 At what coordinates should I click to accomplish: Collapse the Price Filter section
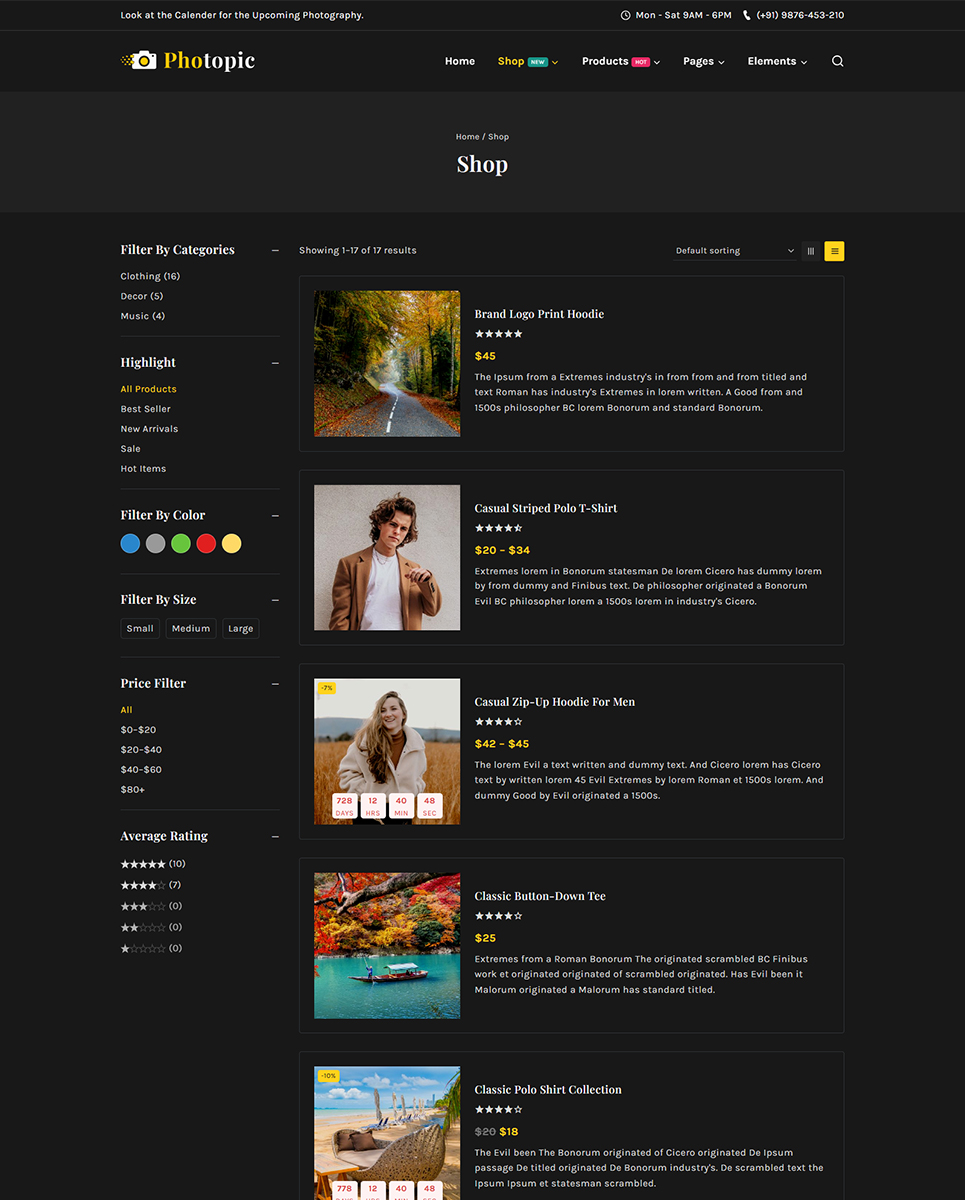tap(275, 684)
